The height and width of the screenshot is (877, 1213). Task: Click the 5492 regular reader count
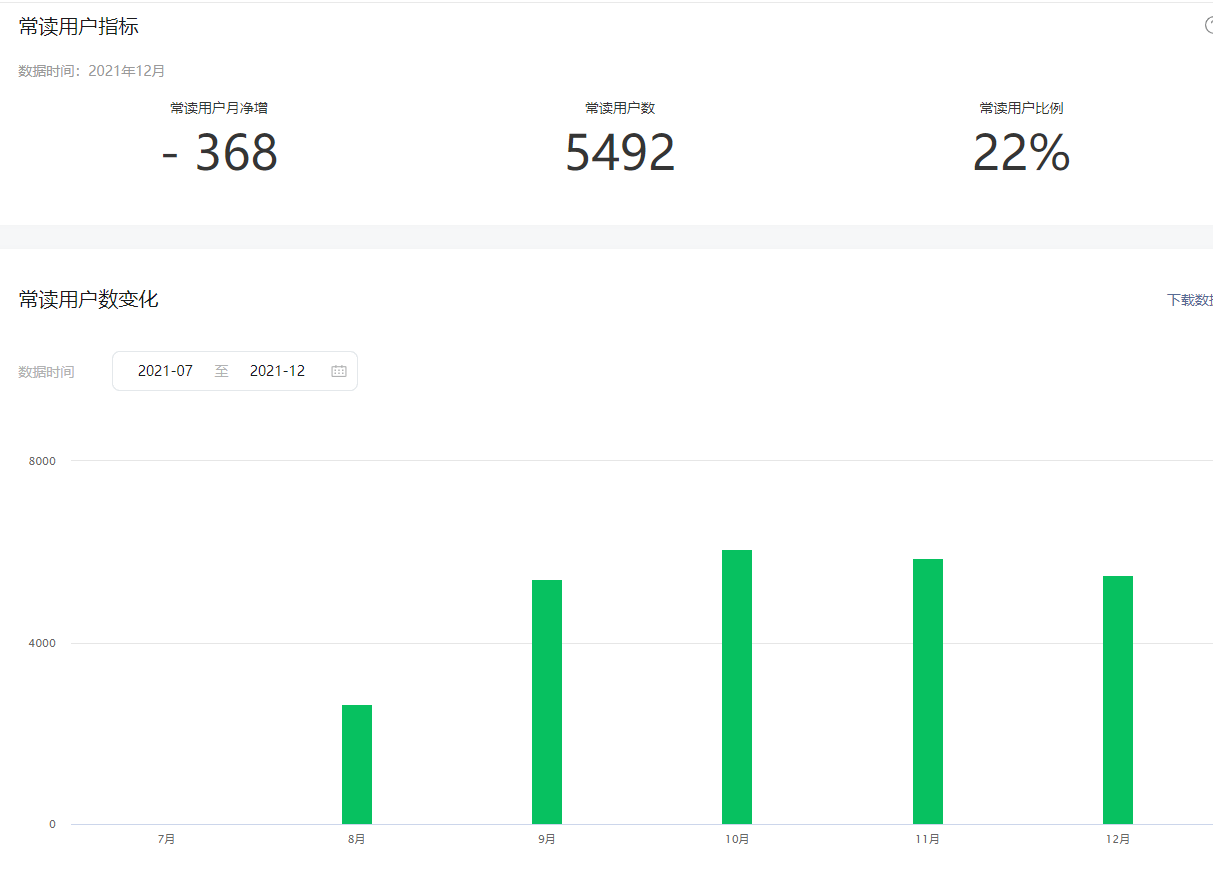620,153
